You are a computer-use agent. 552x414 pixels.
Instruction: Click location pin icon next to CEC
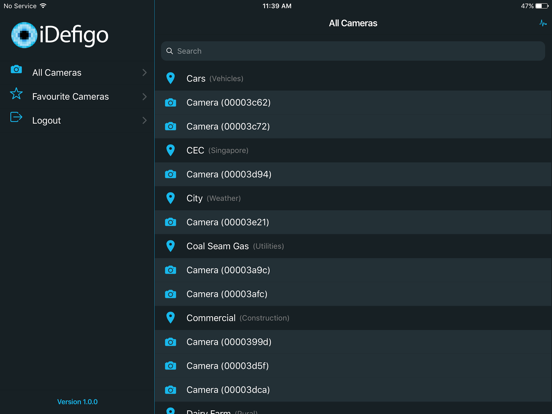(170, 150)
